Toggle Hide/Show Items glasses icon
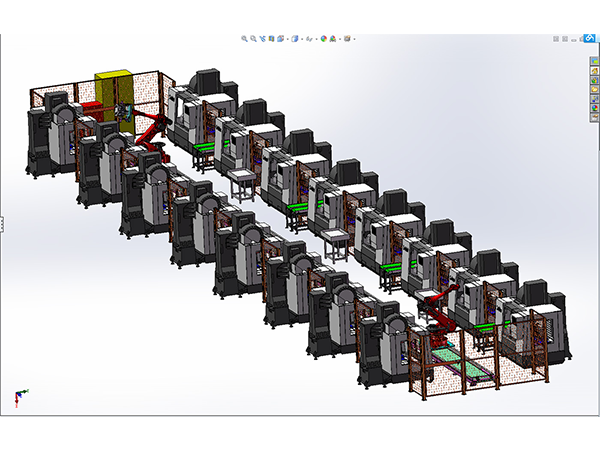 point(310,39)
